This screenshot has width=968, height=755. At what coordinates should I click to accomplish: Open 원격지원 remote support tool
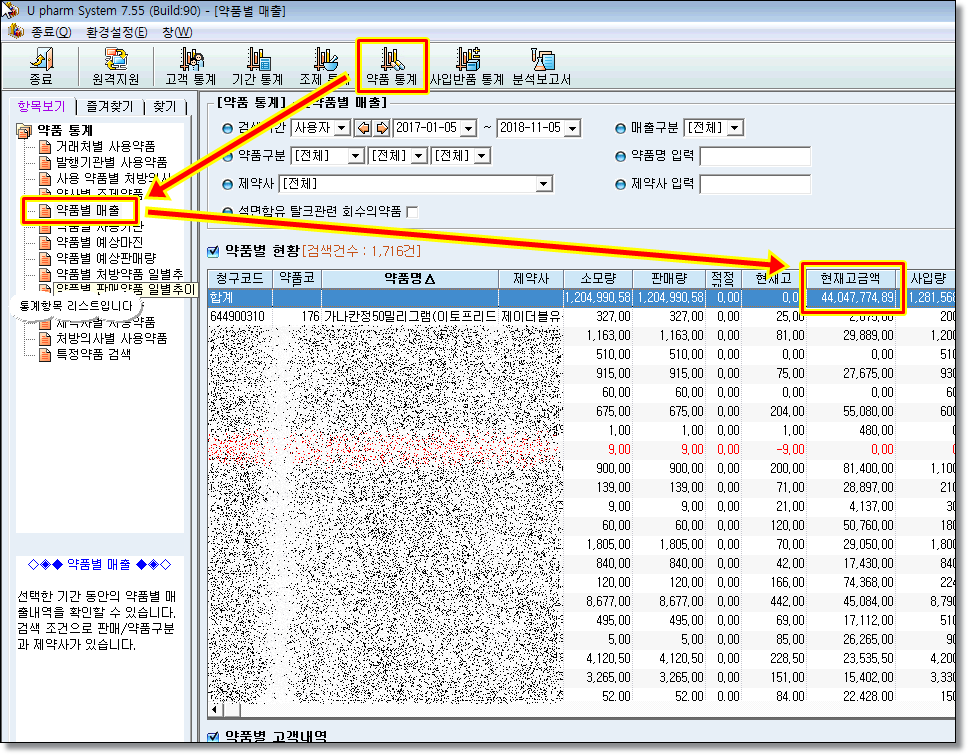[115, 66]
